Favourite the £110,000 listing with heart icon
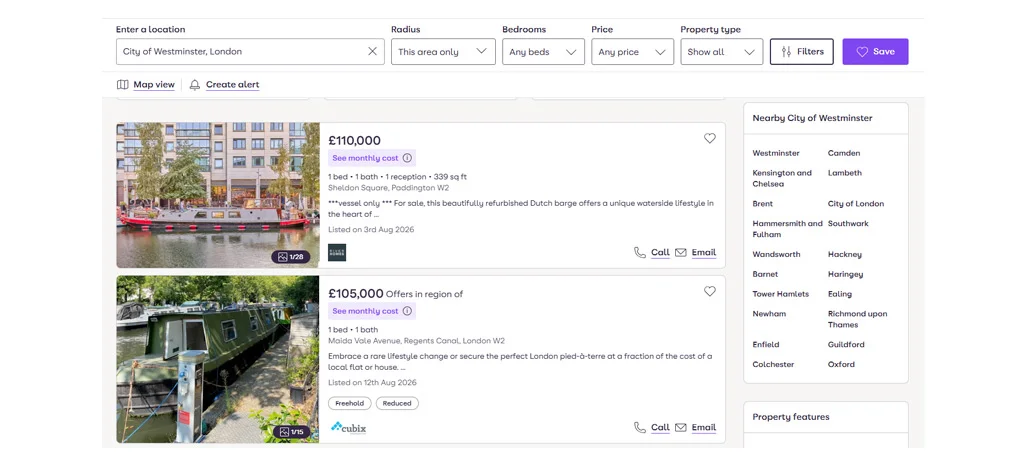 tap(709, 138)
